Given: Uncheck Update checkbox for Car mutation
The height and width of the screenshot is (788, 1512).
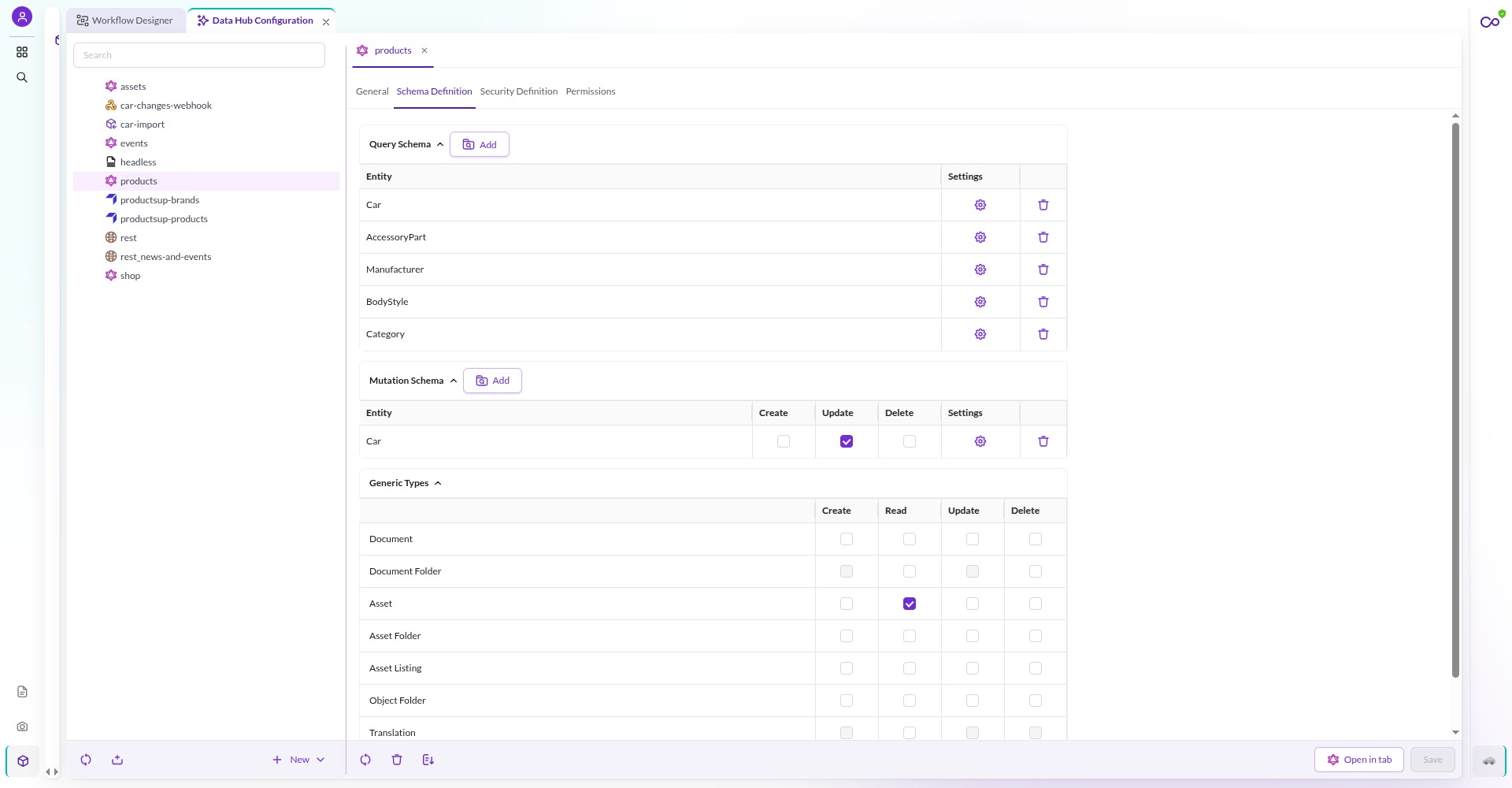Looking at the screenshot, I should [847, 441].
